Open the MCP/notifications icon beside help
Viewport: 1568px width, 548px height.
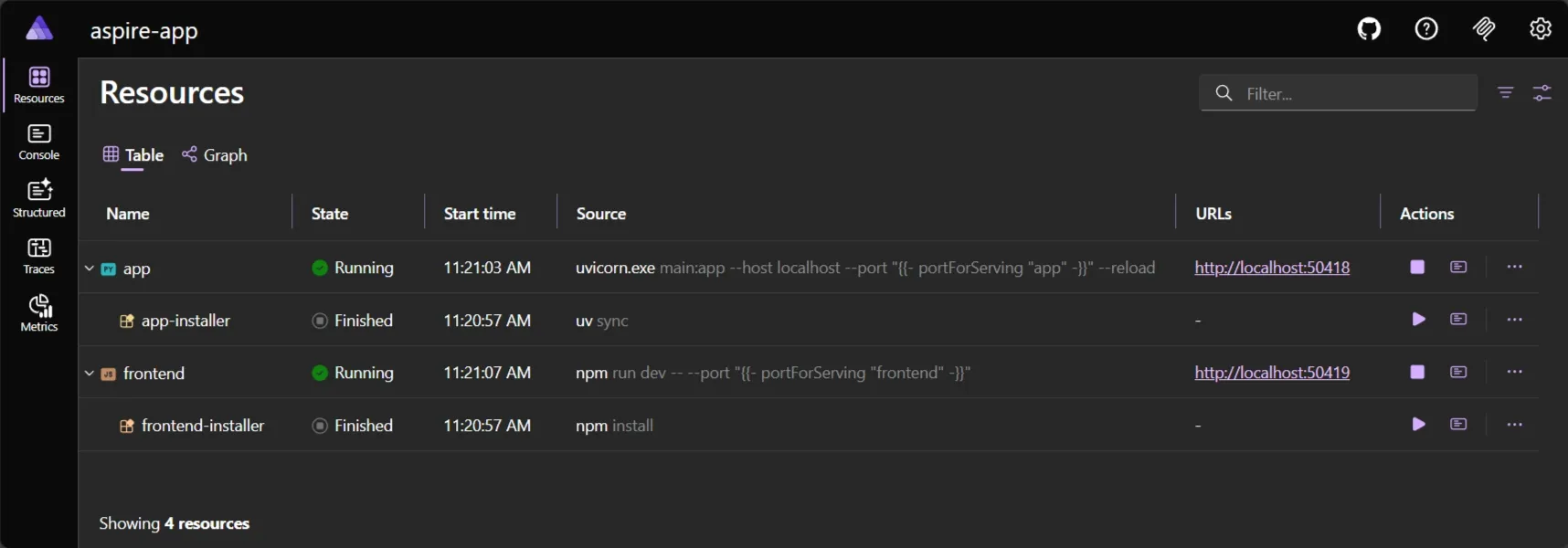pyautogui.click(x=1484, y=29)
